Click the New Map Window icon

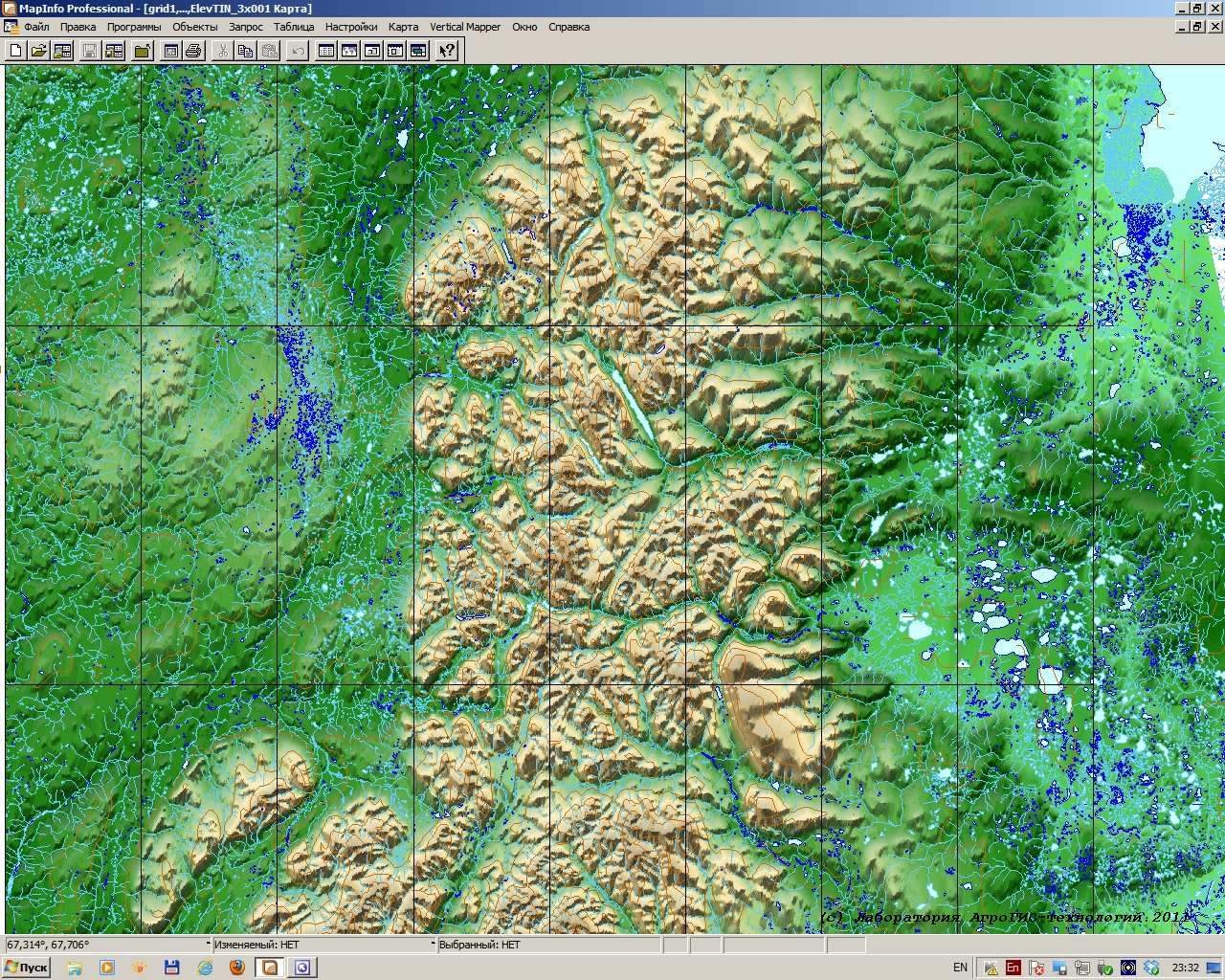[349, 51]
